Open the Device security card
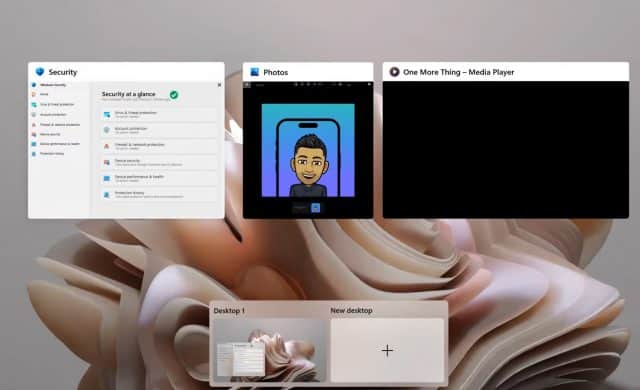 click(x=159, y=162)
